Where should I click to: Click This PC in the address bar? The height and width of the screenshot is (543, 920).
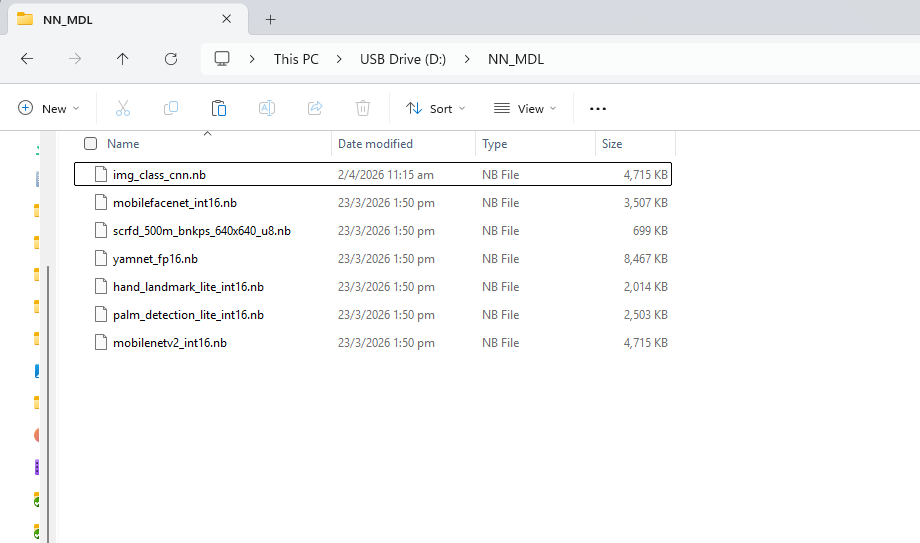[x=296, y=59]
